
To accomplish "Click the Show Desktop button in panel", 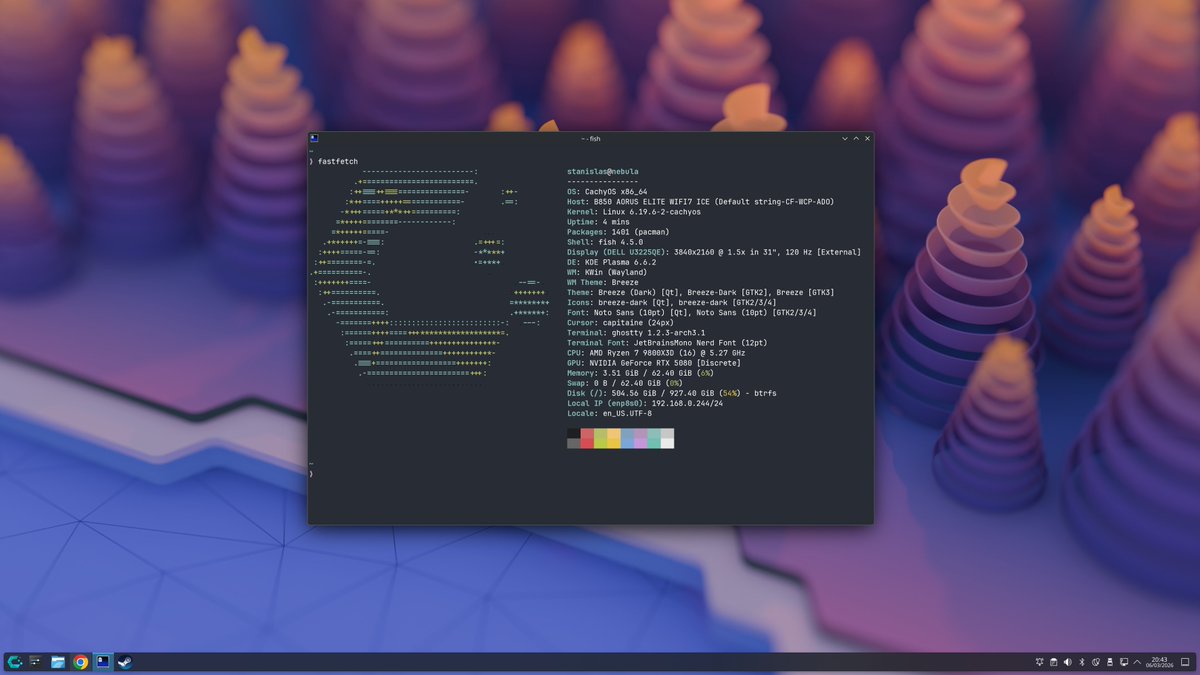I will 1185,662.
